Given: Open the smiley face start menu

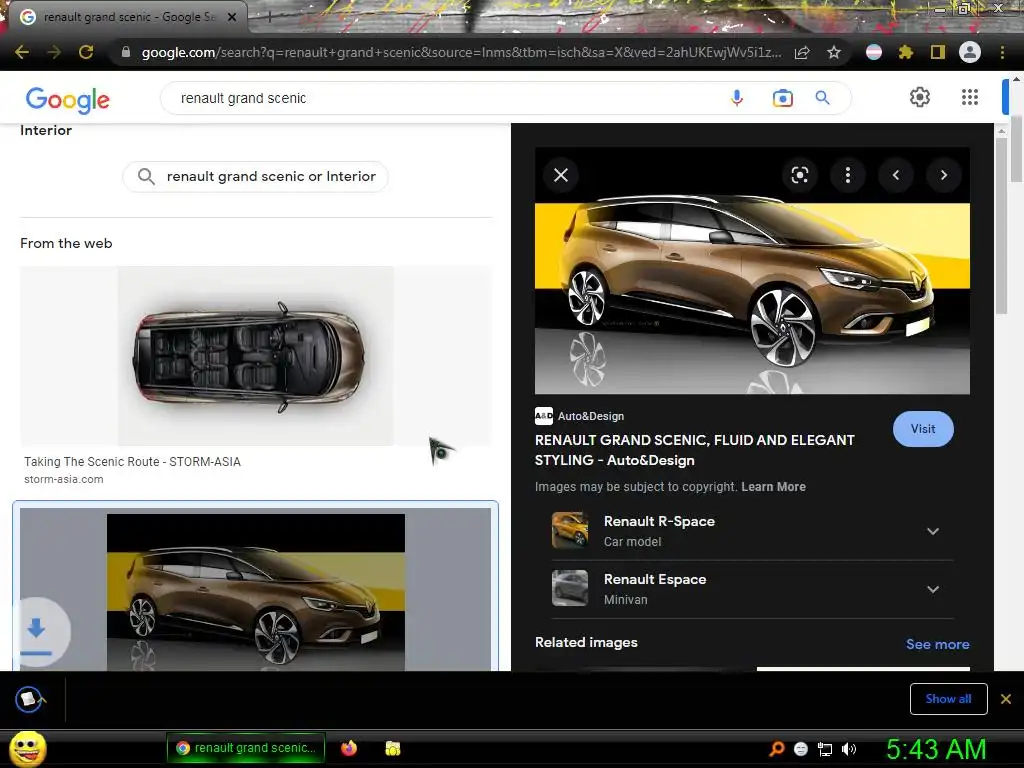Looking at the screenshot, I should pos(27,749).
